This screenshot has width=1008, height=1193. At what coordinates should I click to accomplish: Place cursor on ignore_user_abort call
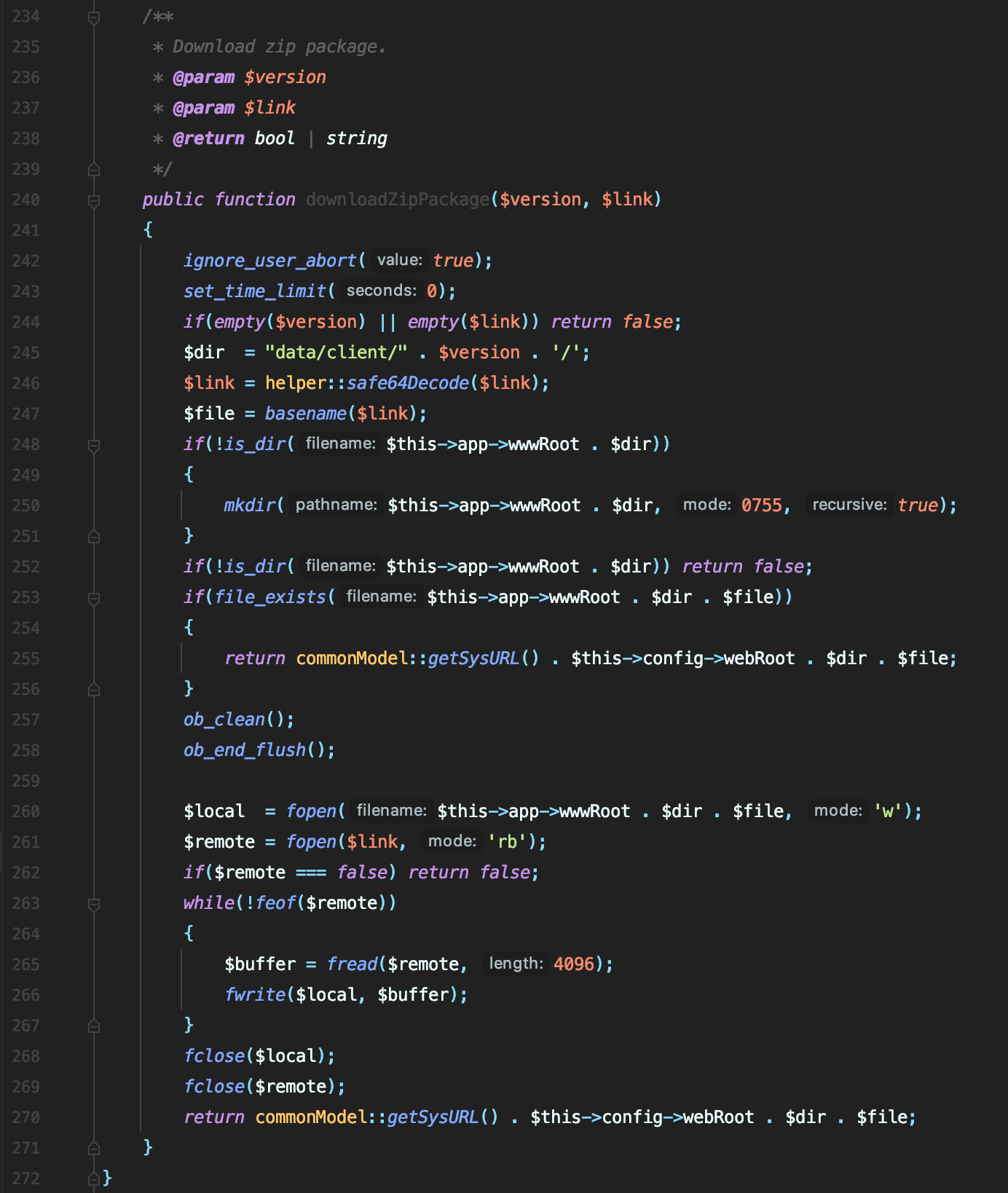click(269, 261)
